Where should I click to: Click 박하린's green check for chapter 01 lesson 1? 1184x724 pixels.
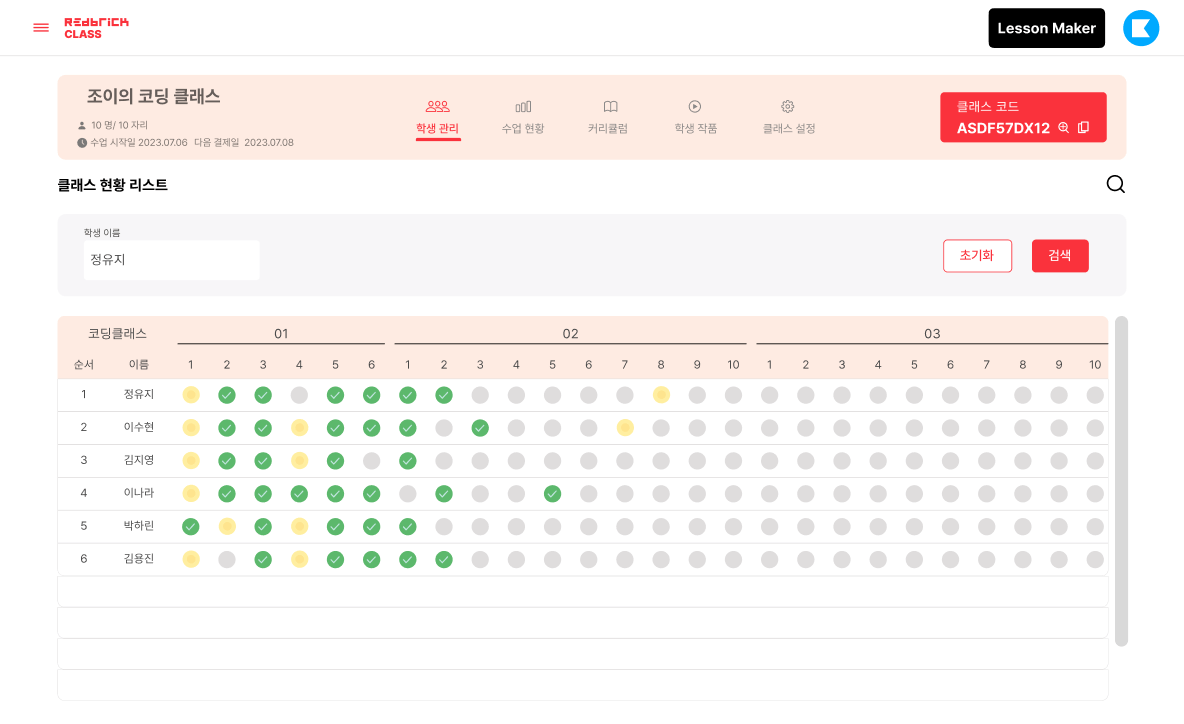(x=191, y=526)
